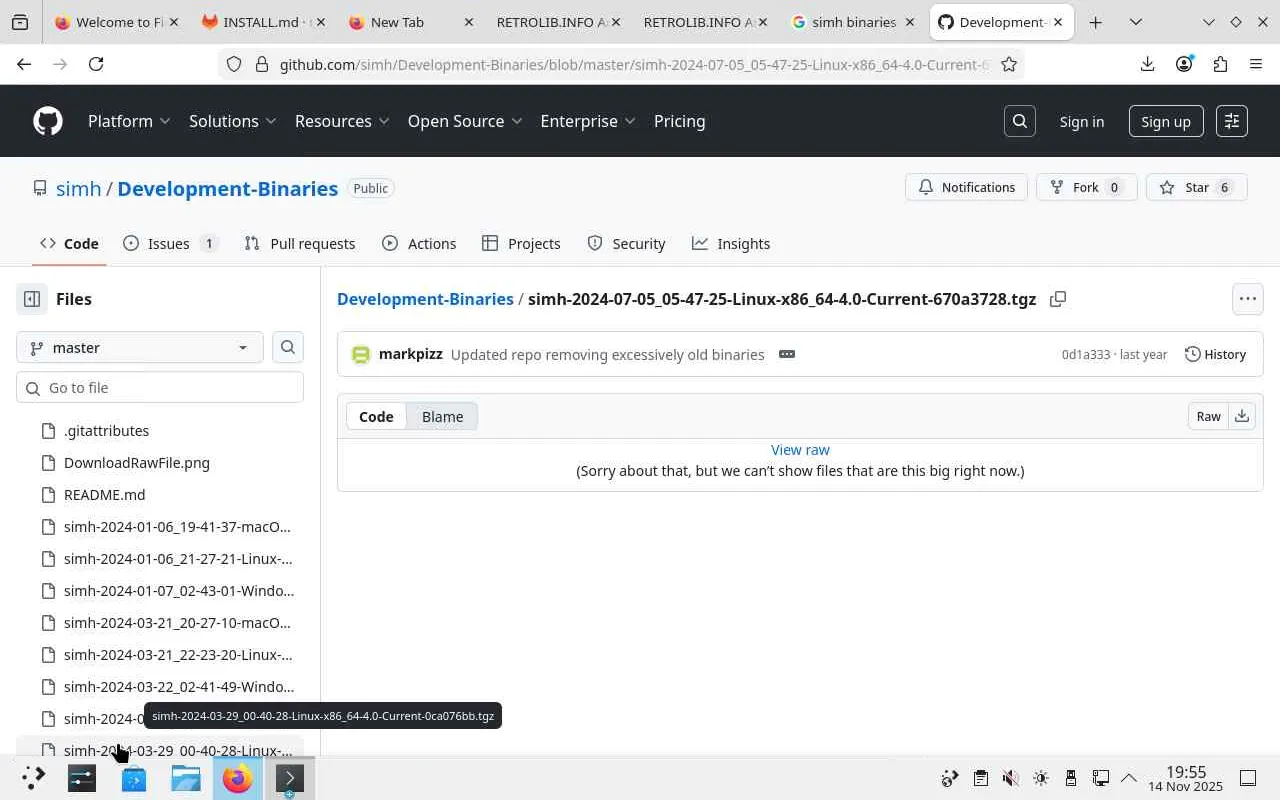
Task: Open the file History
Action: (x=1215, y=354)
